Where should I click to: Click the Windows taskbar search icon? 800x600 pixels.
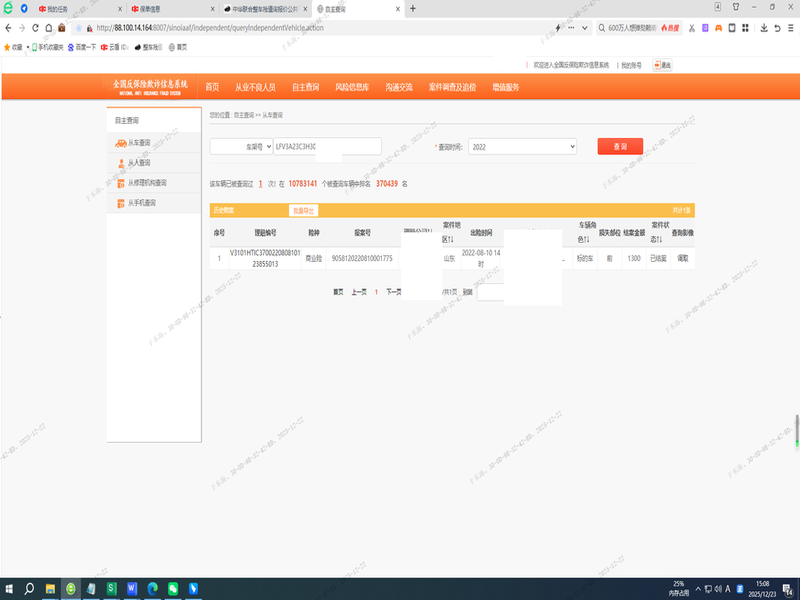click(30, 588)
